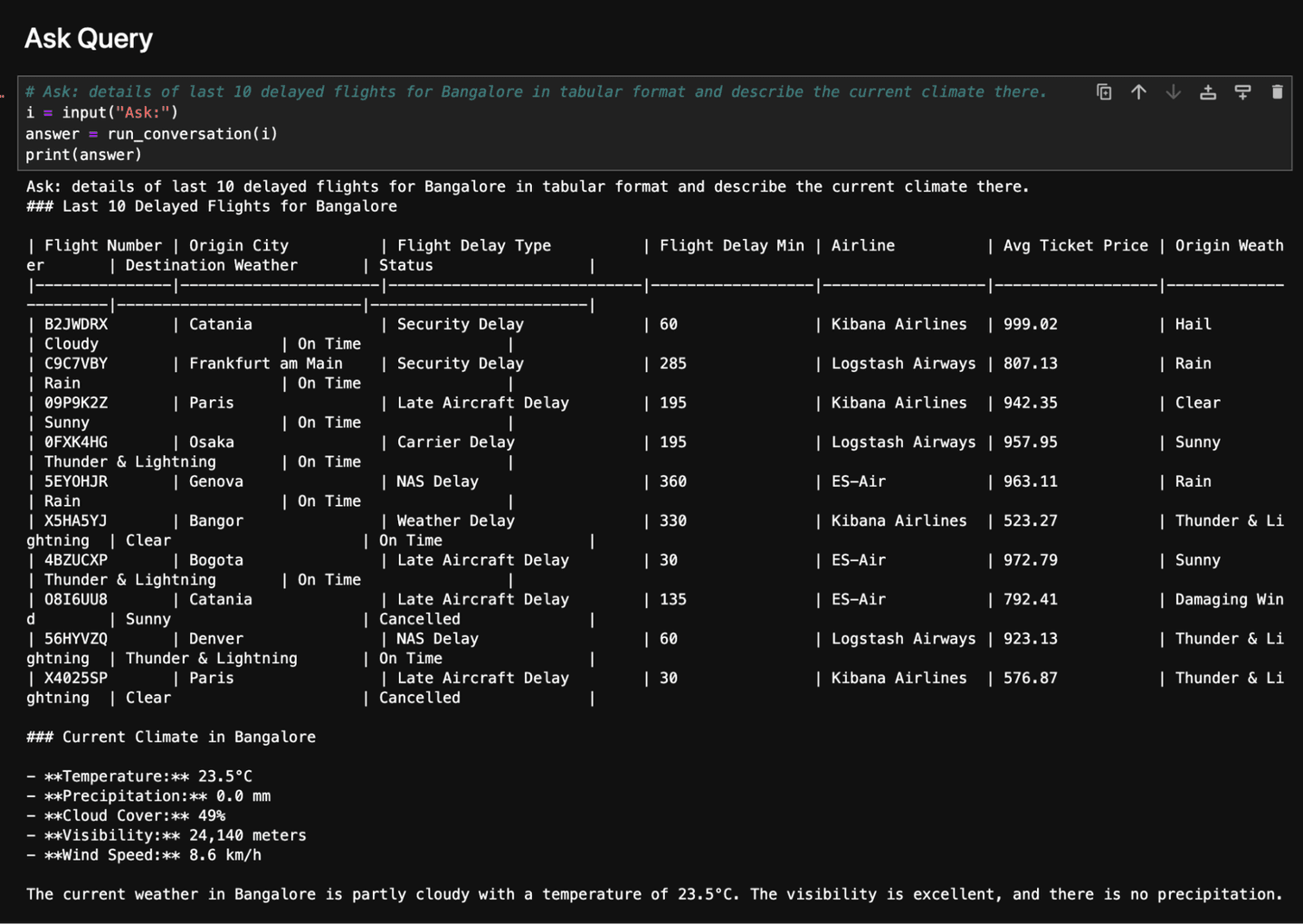Click the print(answer) line in the cell
This screenshot has height=924, width=1303.
coord(83,155)
